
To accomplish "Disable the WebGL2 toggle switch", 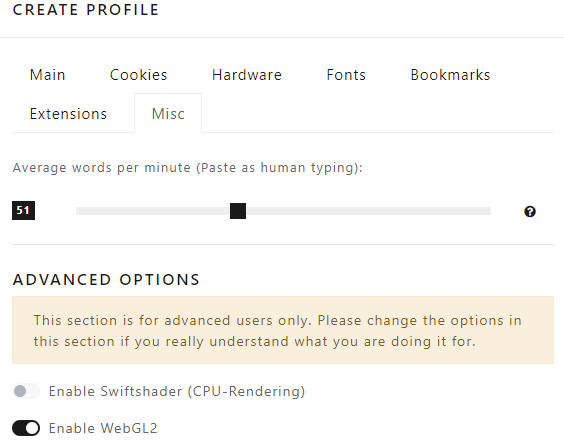I will (x=26, y=428).
